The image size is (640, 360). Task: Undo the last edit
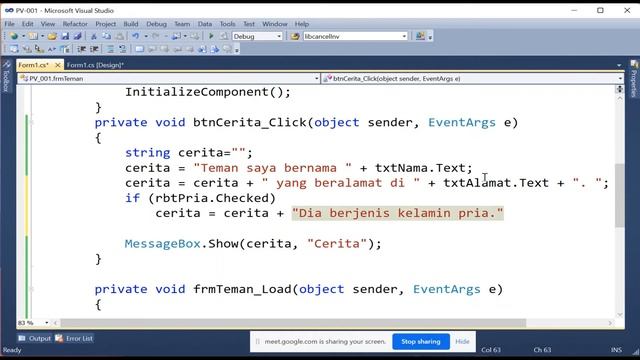pos(136,36)
